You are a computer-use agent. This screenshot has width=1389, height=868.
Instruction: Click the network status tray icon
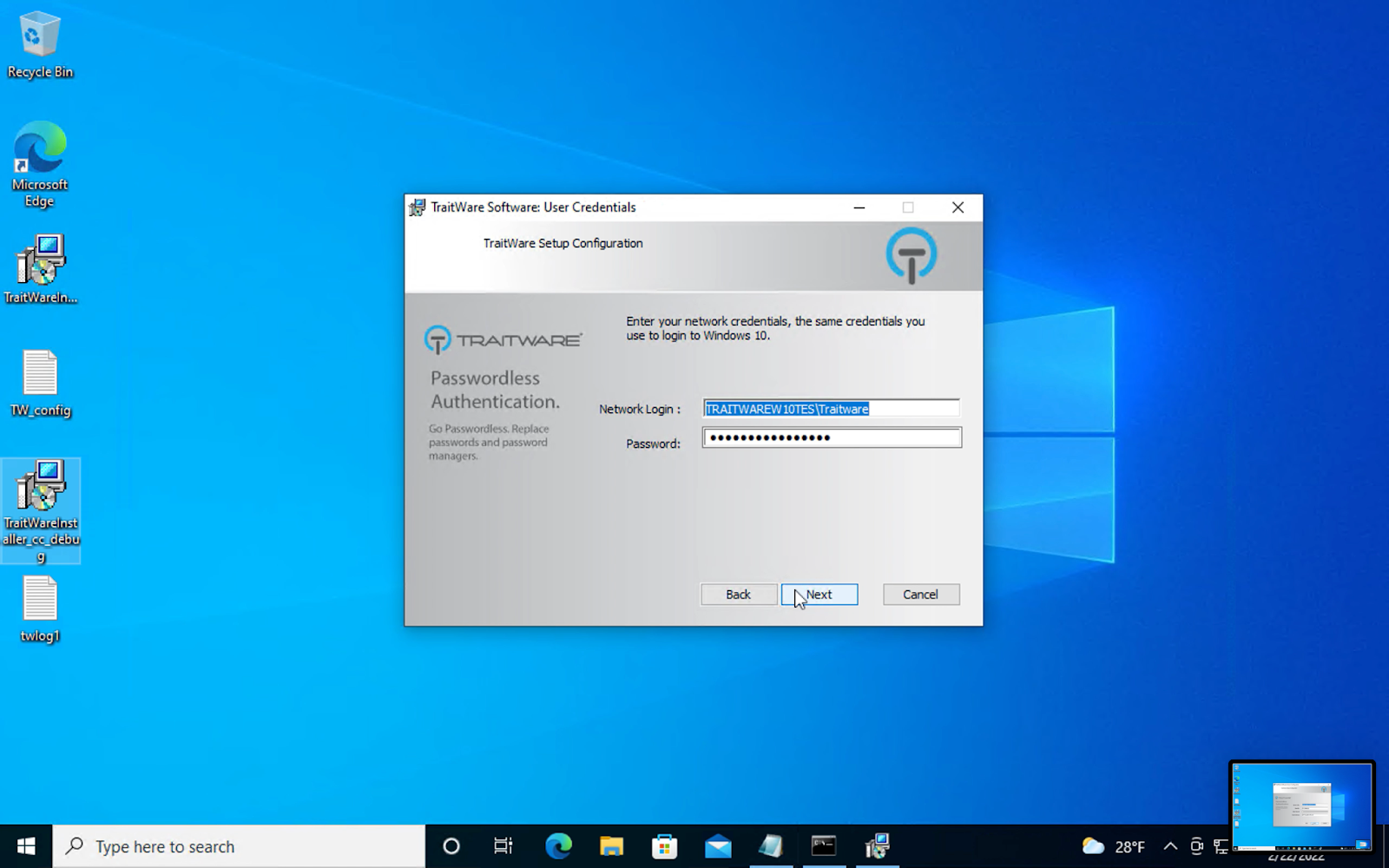click(1221, 846)
